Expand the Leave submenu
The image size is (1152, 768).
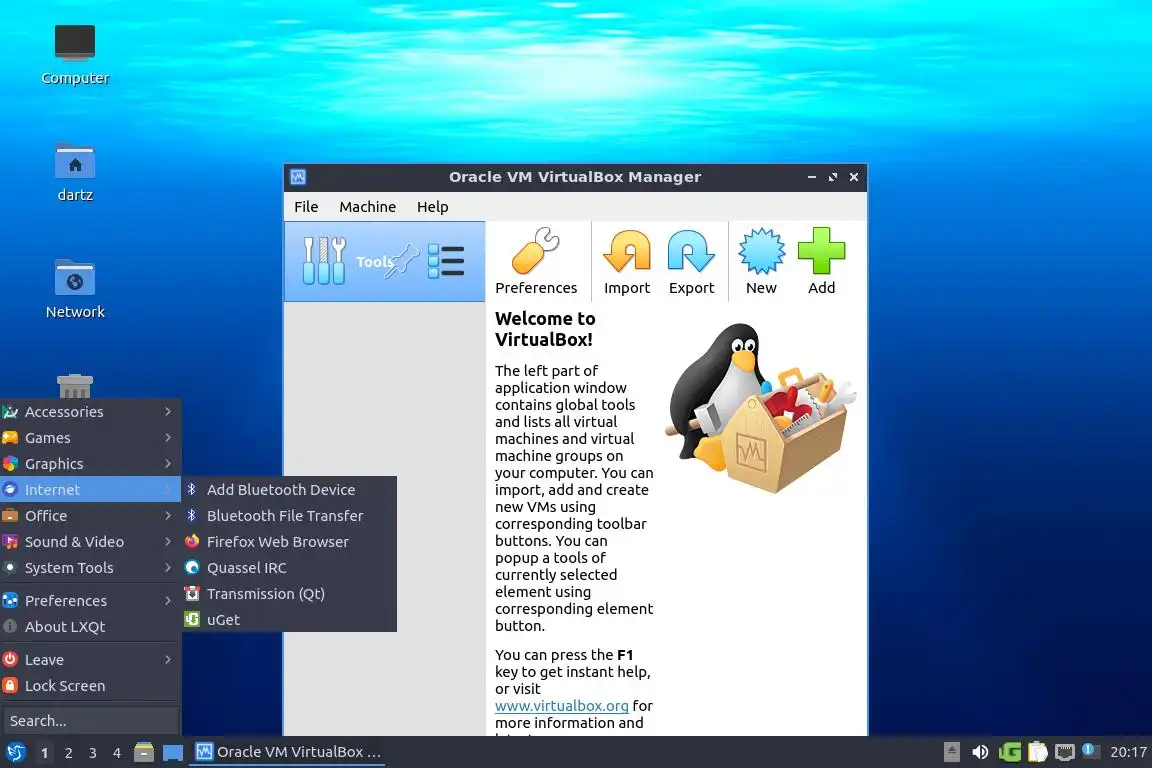click(x=90, y=659)
